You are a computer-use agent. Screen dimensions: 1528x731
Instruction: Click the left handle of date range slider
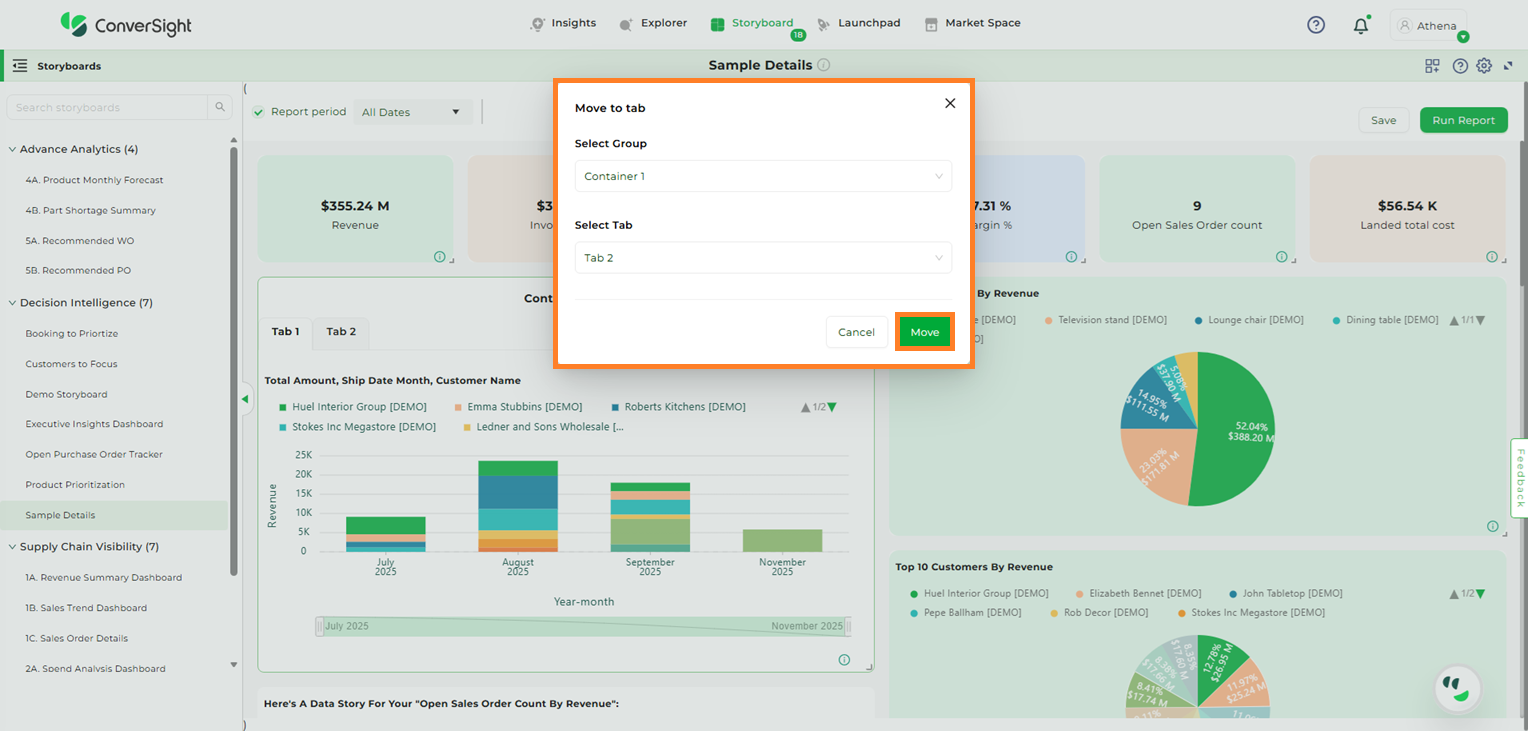tap(320, 627)
